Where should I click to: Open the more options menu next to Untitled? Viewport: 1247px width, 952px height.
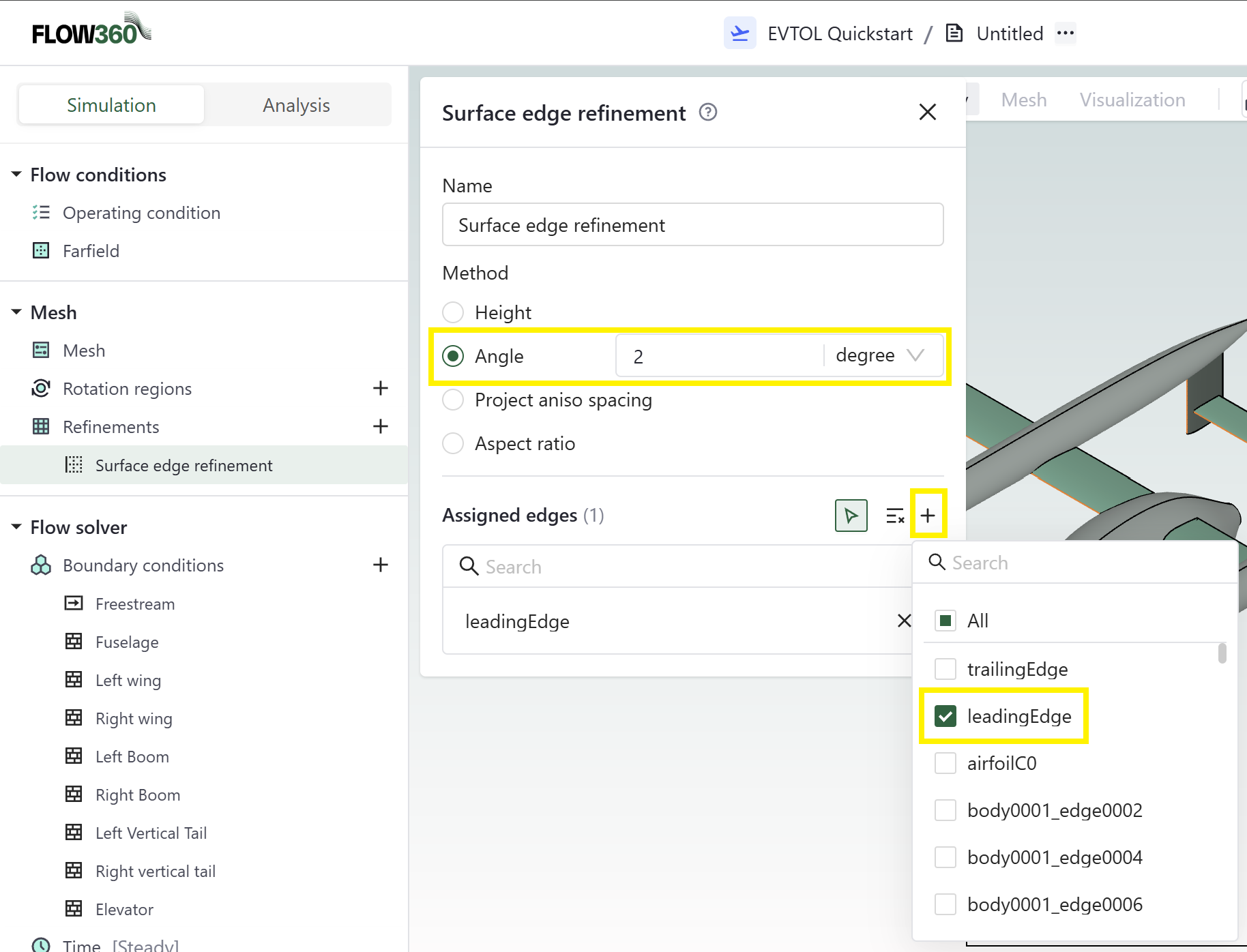pyautogui.click(x=1065, y=33)
